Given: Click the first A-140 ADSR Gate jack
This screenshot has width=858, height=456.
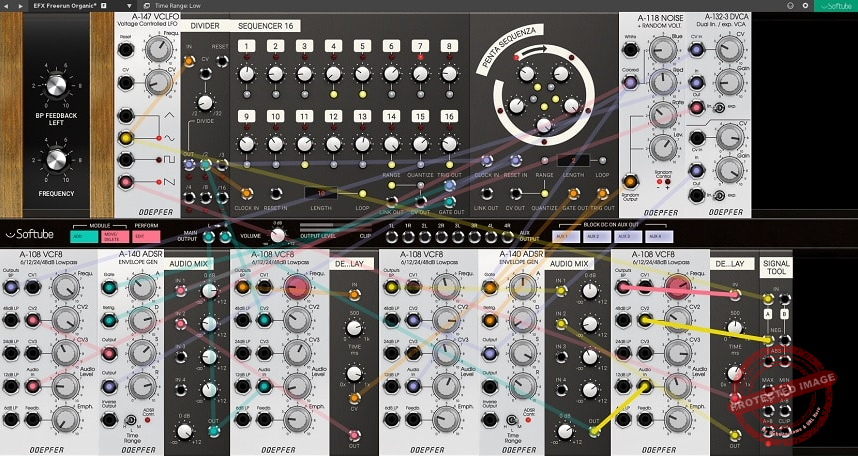Looking at the screenshot, I should click(109, 286).
